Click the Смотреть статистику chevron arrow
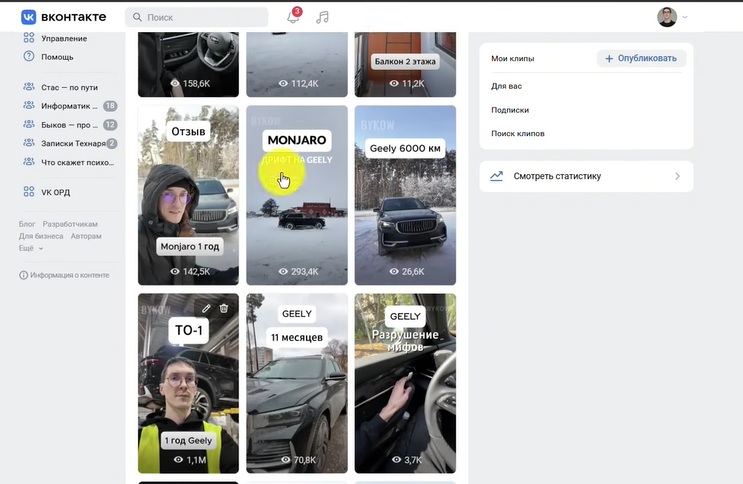Screen dimensions: 743x484 (x=678, y=176)
